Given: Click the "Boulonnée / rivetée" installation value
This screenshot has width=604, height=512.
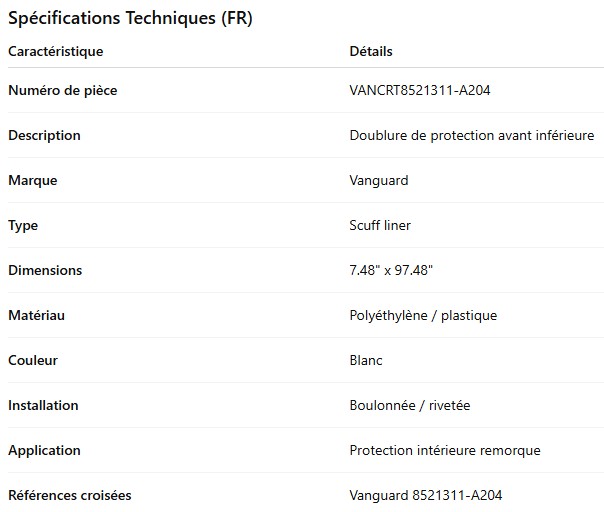Looking at the screenshot, I should point(410,406).
